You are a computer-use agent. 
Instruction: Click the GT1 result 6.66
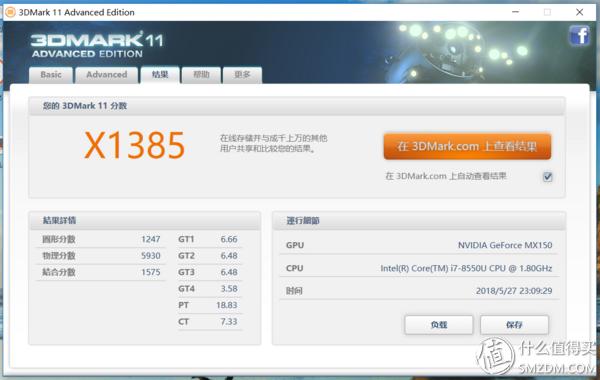point(229,239)
